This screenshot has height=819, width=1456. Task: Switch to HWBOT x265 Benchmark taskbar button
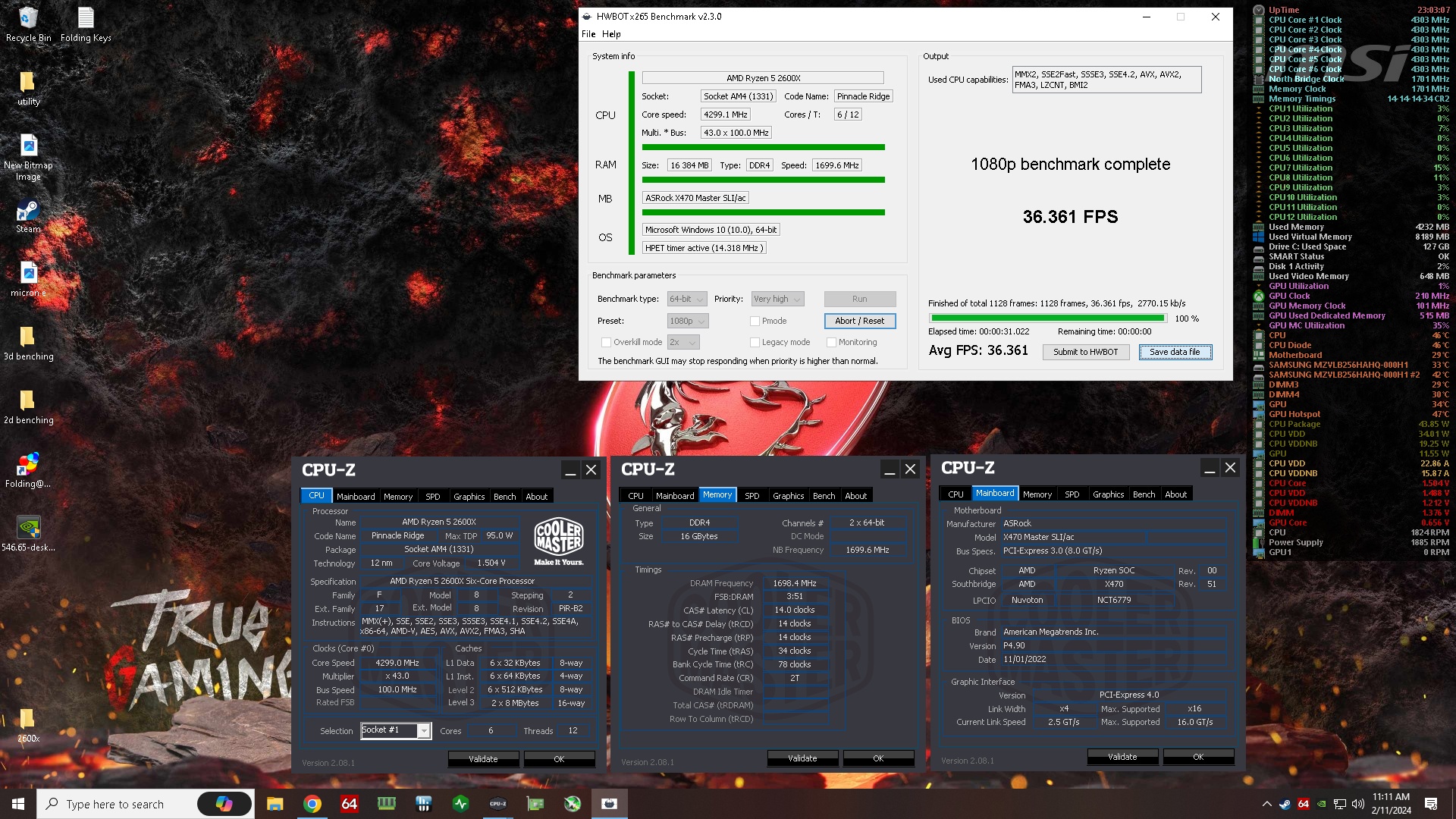tap(609, 804)
